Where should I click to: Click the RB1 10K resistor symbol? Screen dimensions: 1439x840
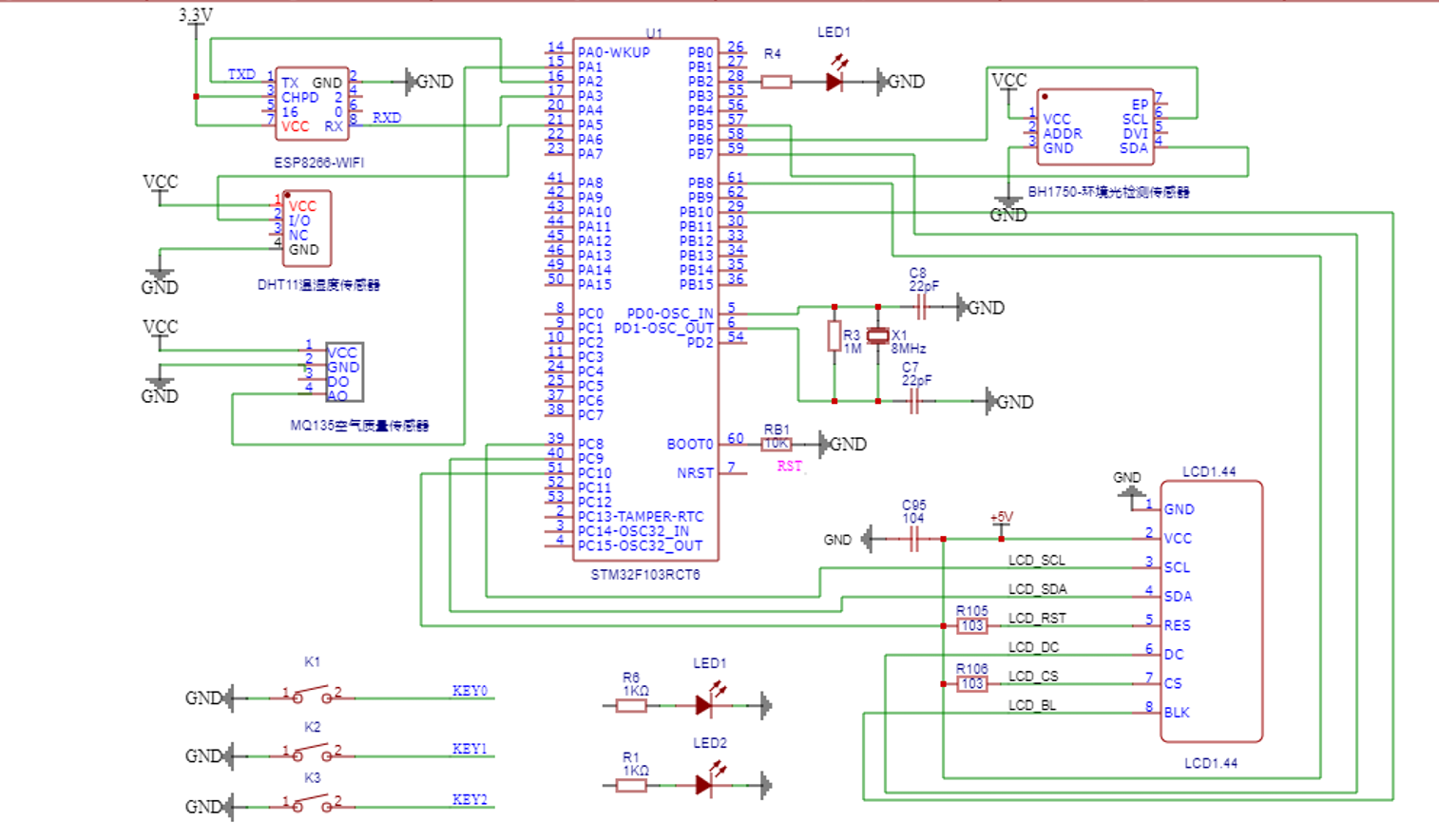point(777,444)
